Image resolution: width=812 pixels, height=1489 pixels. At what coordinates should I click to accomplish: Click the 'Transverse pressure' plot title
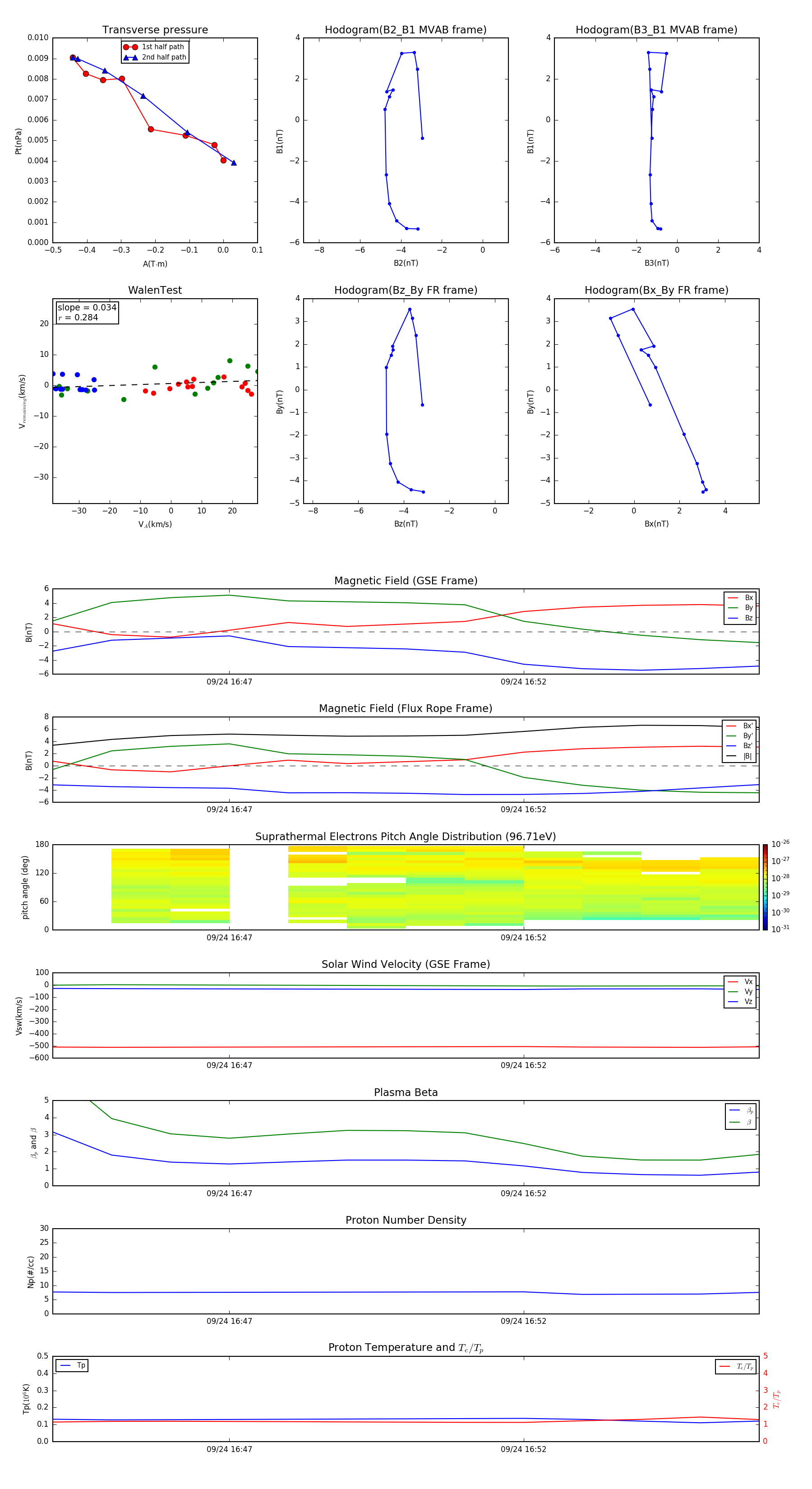pos(155,29)
